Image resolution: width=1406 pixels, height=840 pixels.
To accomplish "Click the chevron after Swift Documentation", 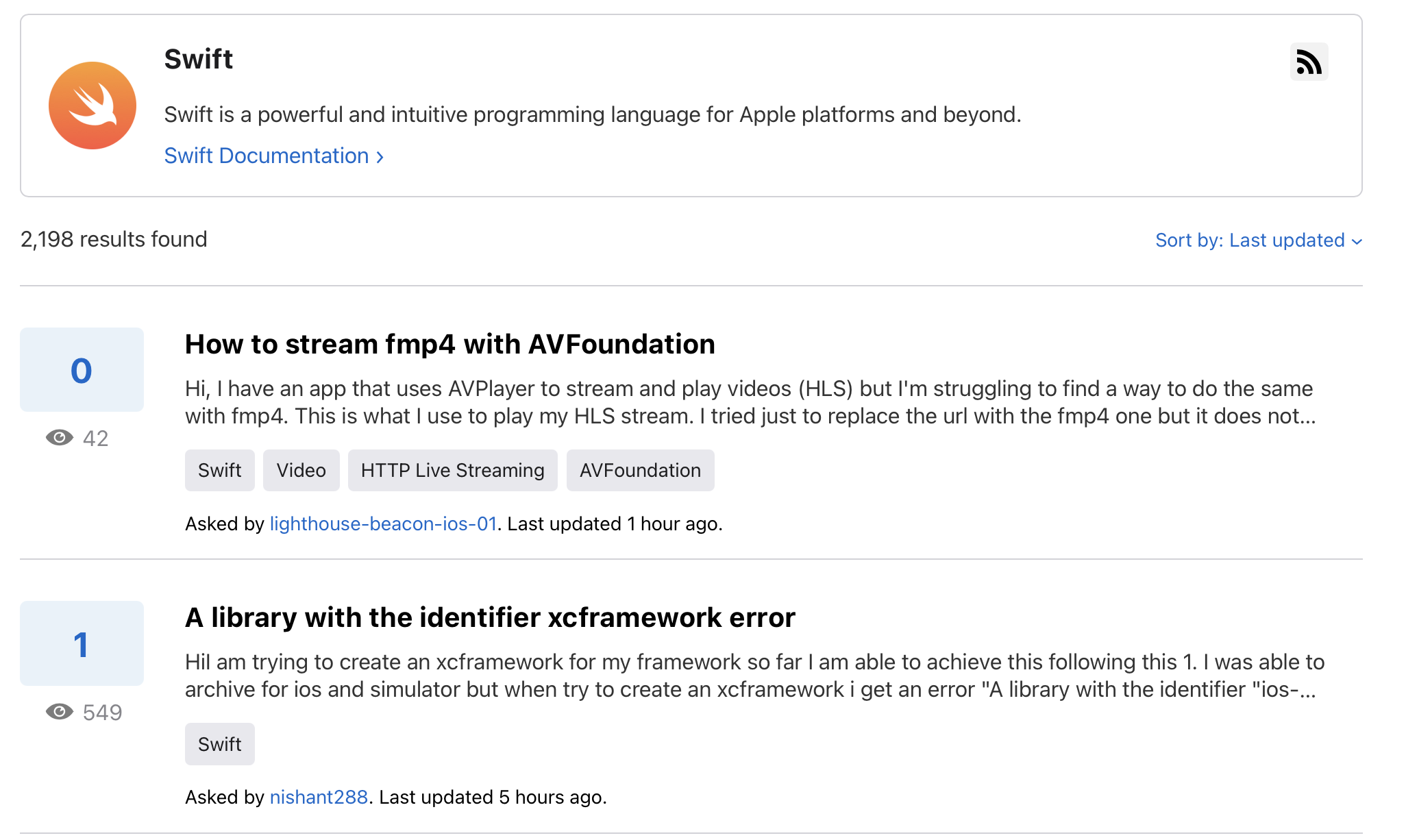I will (x=380, y=157).
